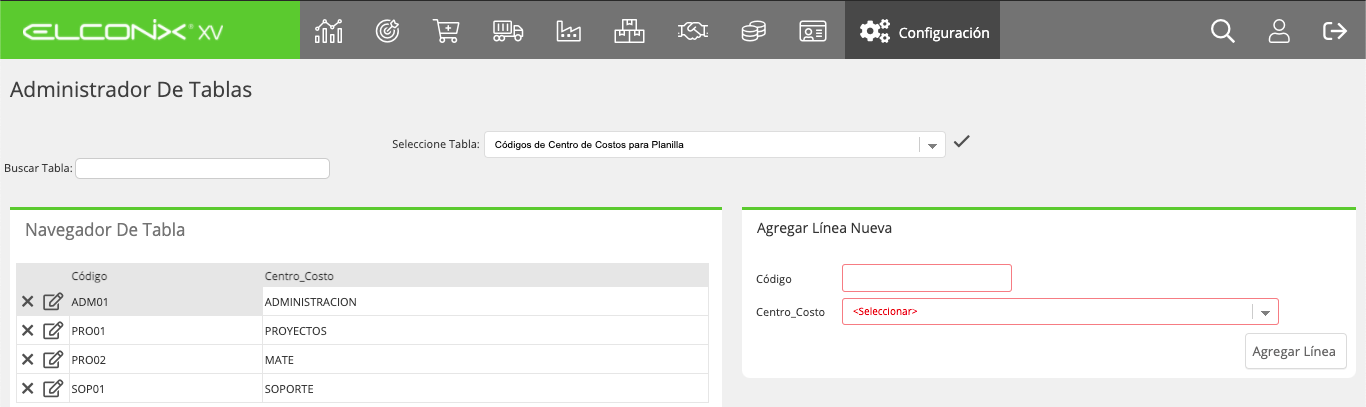This screenshot has width=1366, height=407.
Task: Select the PRO01 code cell
Action: [164, 330]
